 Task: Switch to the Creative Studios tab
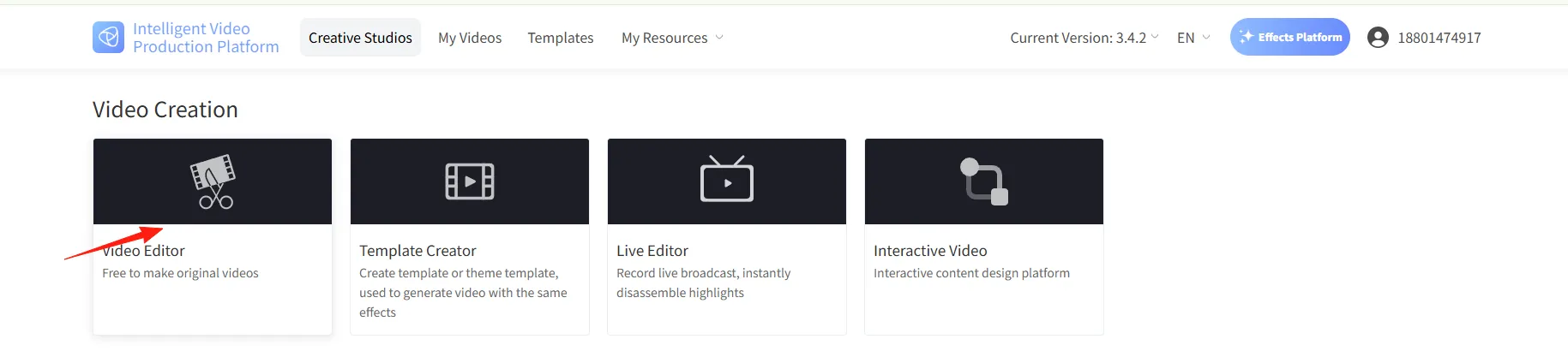[360, 38]
